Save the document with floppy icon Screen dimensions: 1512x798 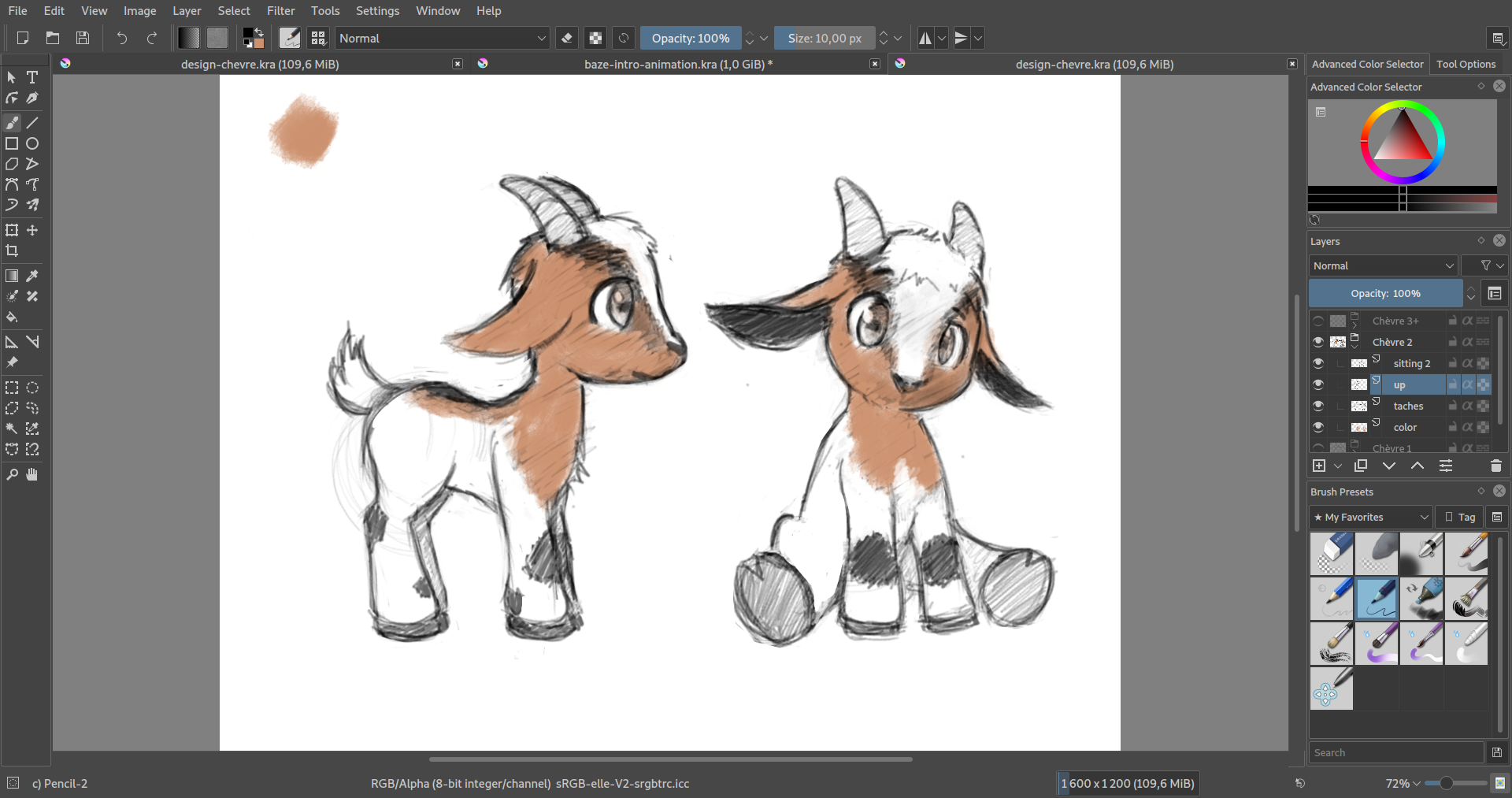pos(83,38)
